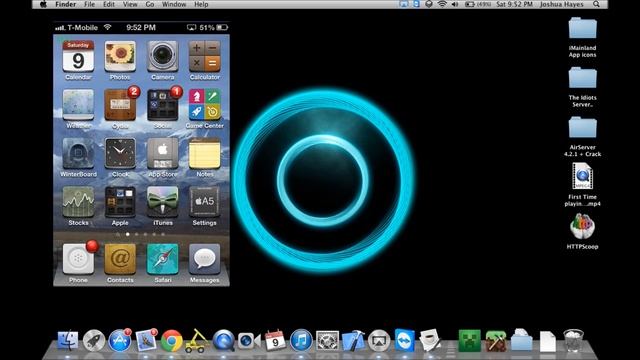
Task: Launch iTunes from the Dock
Action: [301, 340]
